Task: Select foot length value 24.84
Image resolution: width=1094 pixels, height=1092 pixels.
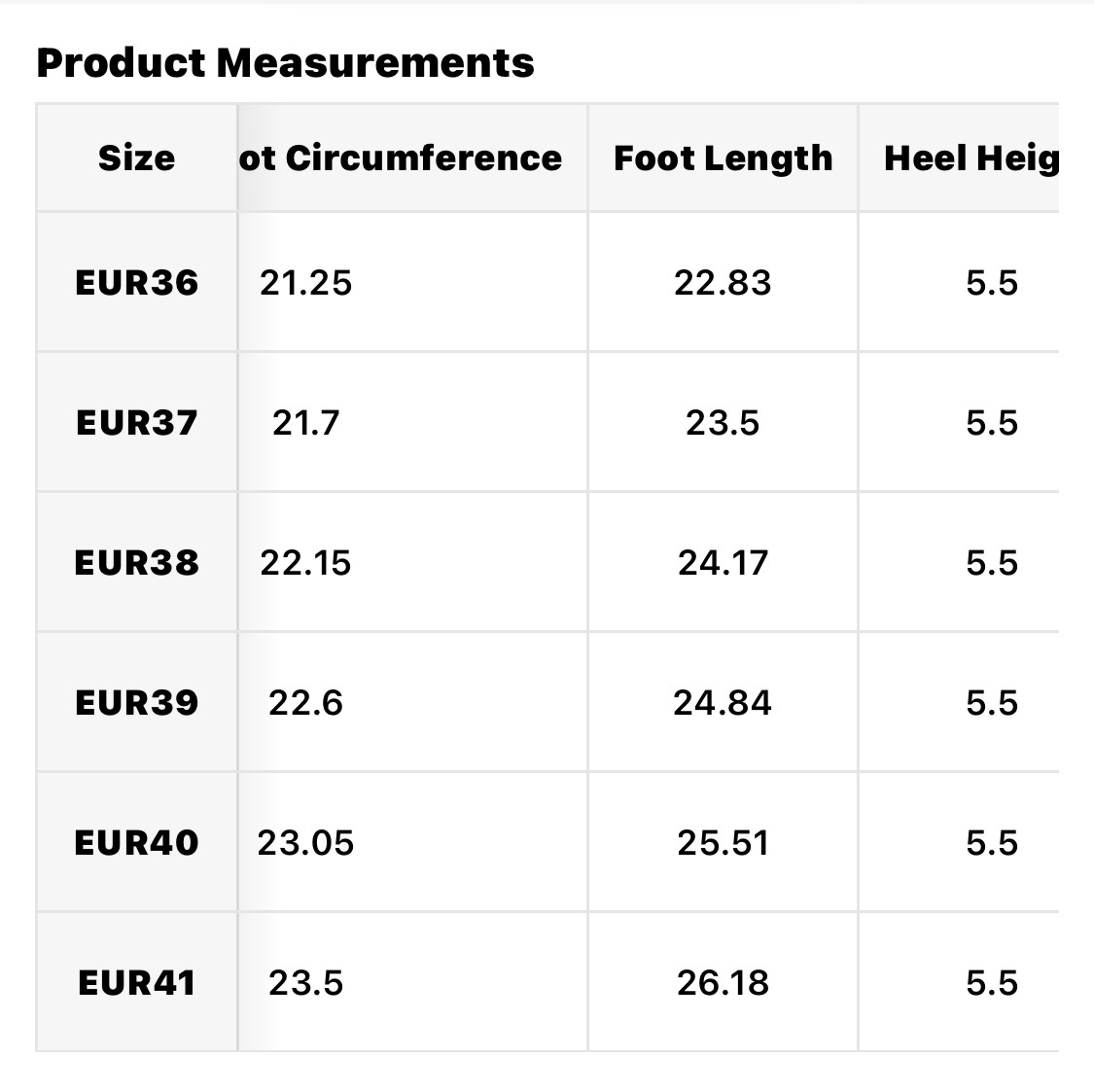Action: coord(723,703)
